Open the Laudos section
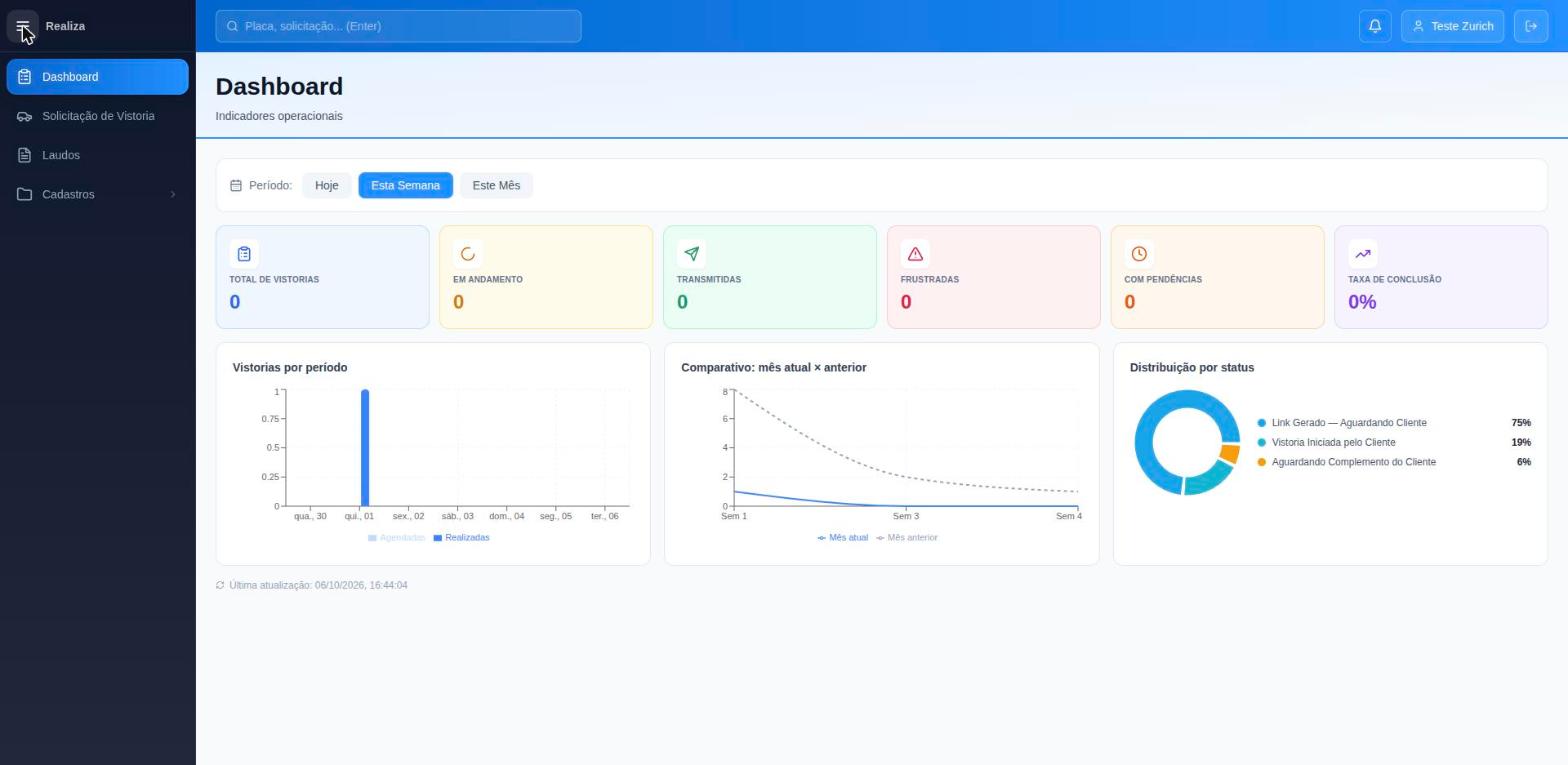Screen dimensions: 1568x765 coord(97,155)
